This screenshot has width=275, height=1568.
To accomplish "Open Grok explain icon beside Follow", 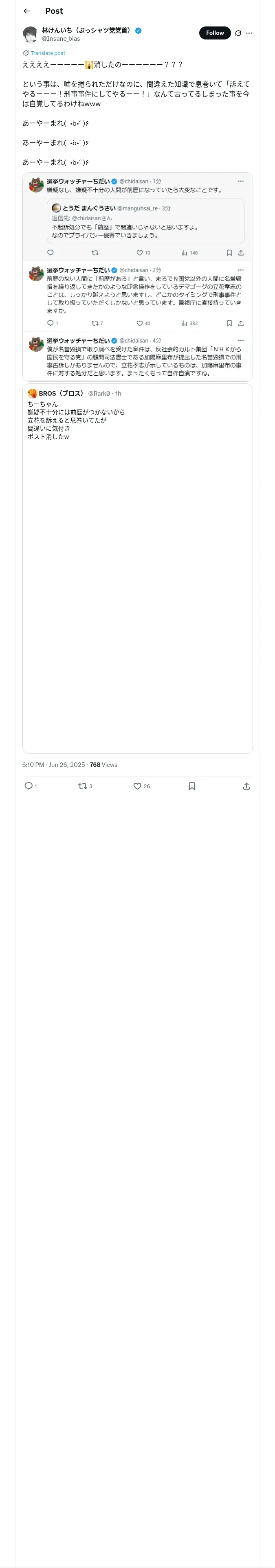I will (x=238, y=33).
